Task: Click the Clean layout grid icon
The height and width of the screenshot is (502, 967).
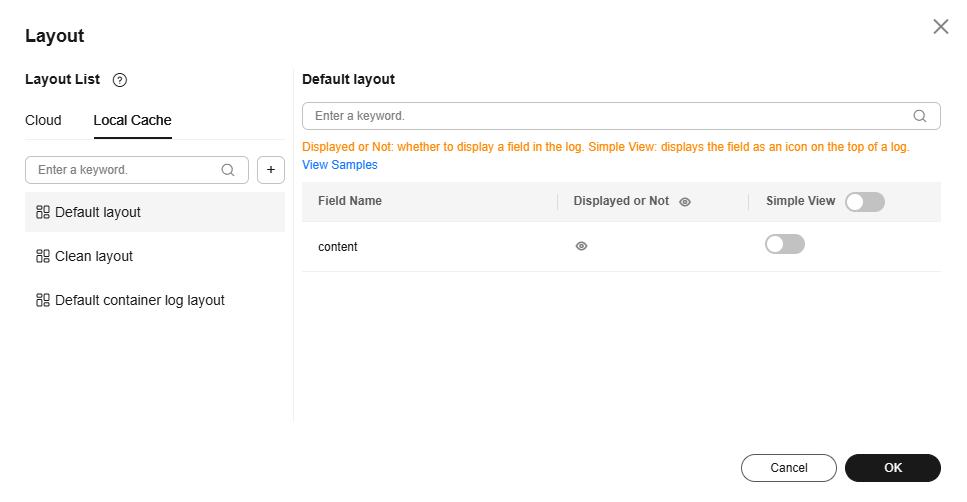Action: coord(42,256)
